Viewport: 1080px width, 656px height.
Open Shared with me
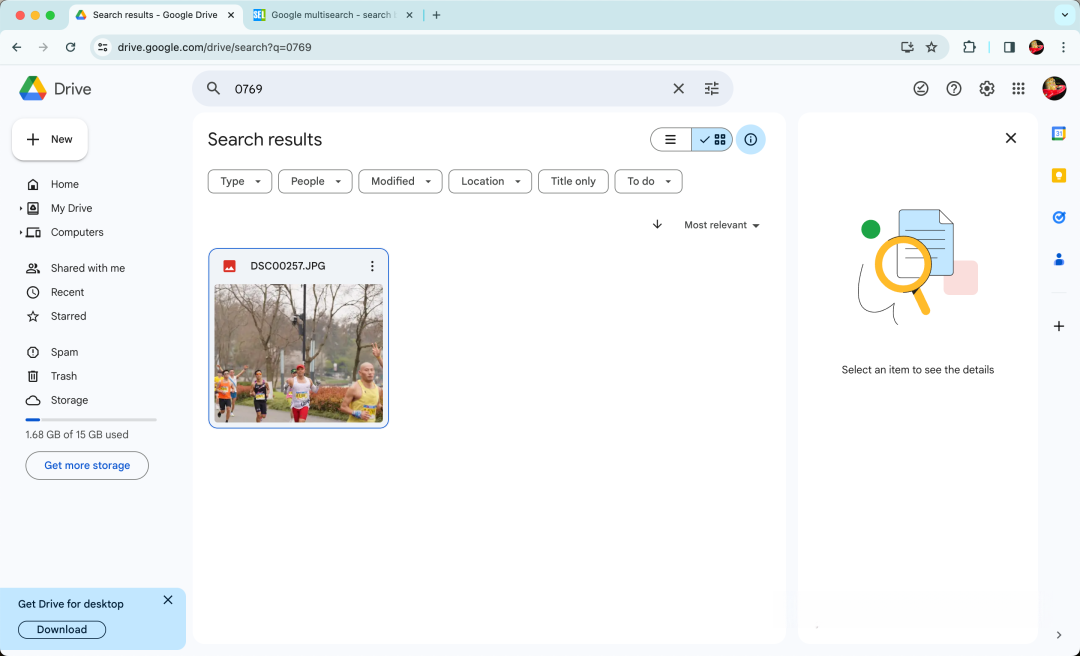90,268
